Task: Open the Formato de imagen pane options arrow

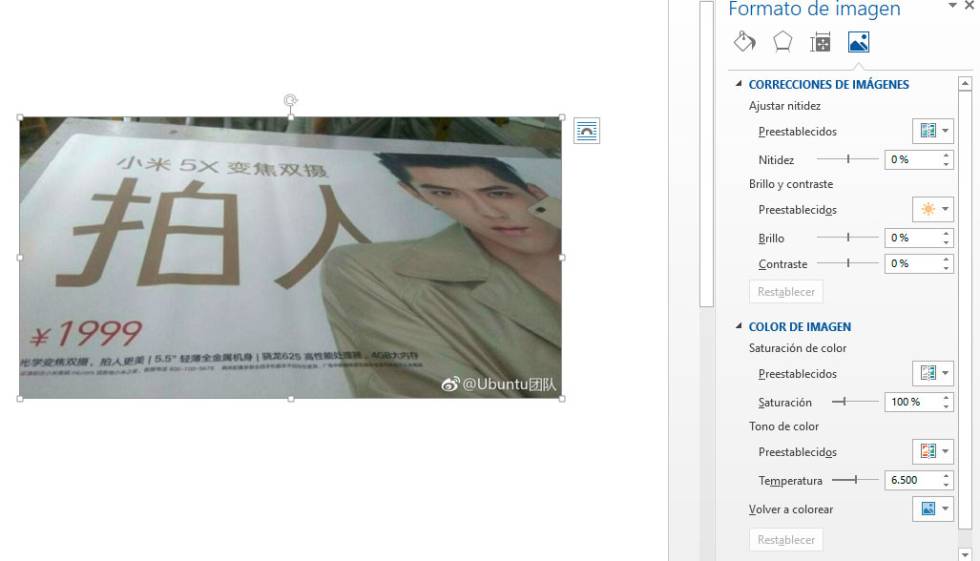Action: (952, 6)
